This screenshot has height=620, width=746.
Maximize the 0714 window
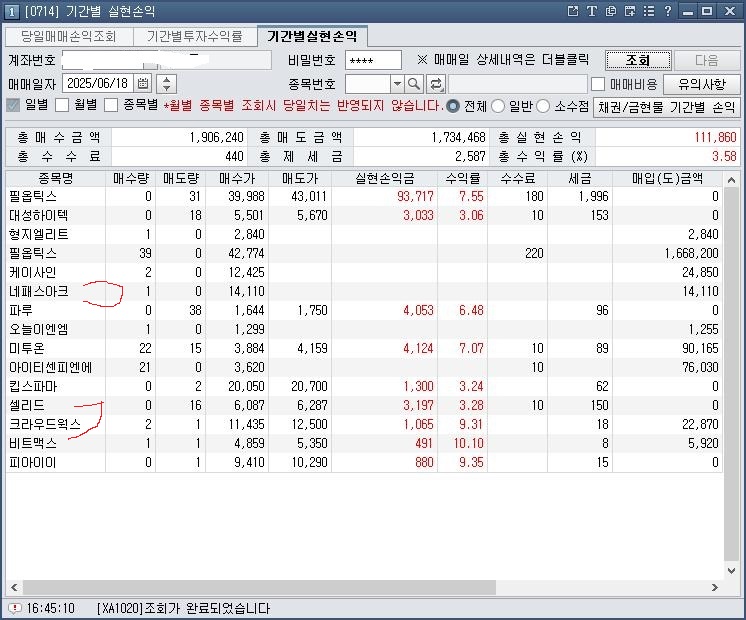(x=707, y=11)
